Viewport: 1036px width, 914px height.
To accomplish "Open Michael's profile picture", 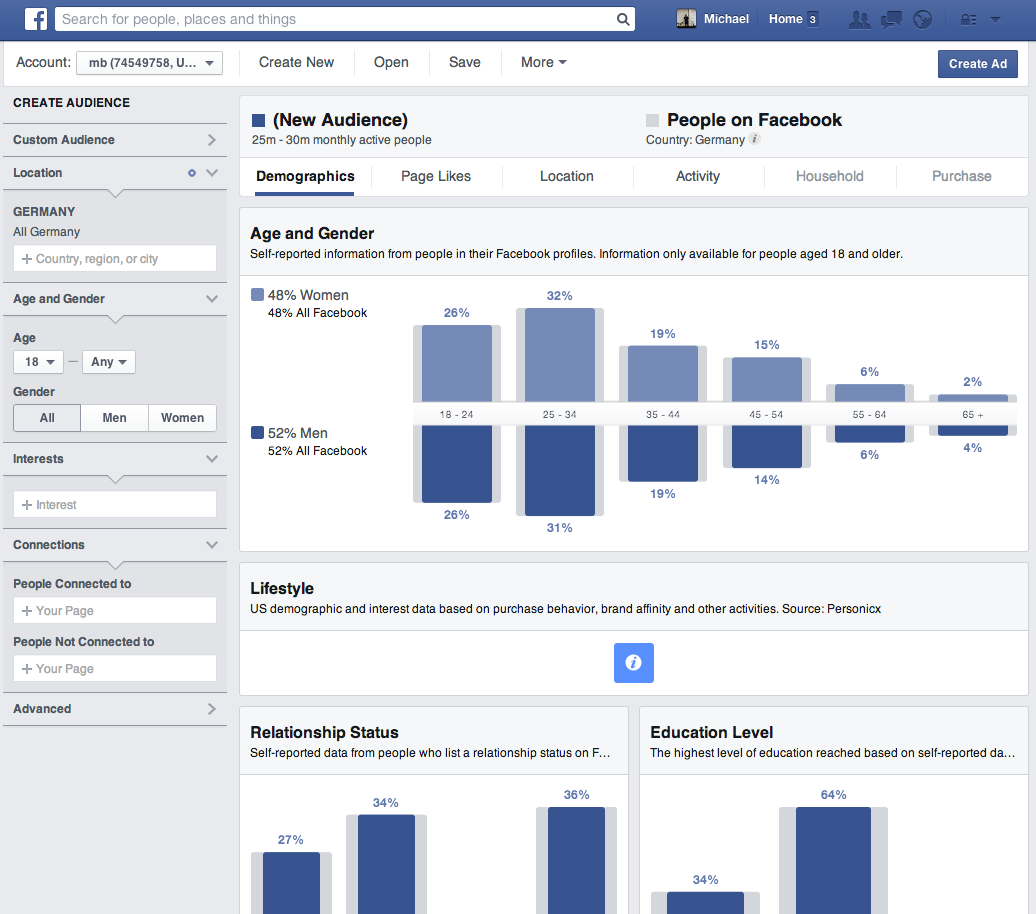I will click(686, 19).
